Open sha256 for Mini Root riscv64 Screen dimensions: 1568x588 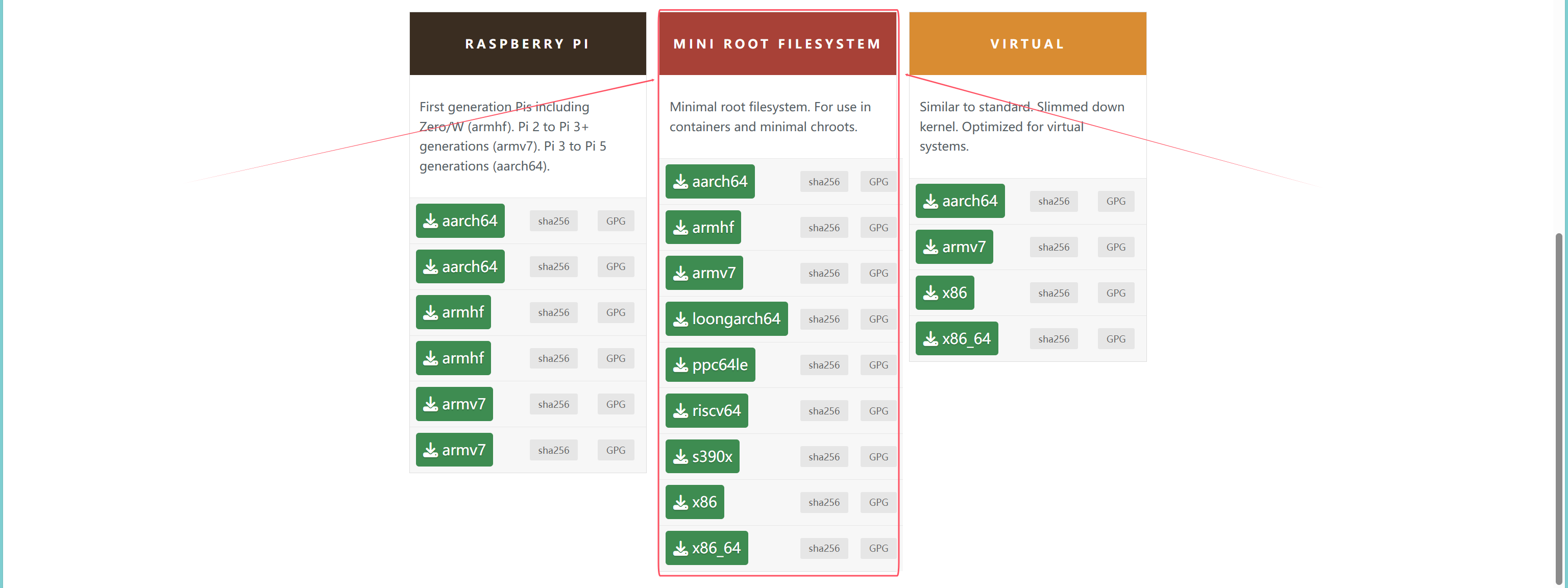click(x=824, y=411)
